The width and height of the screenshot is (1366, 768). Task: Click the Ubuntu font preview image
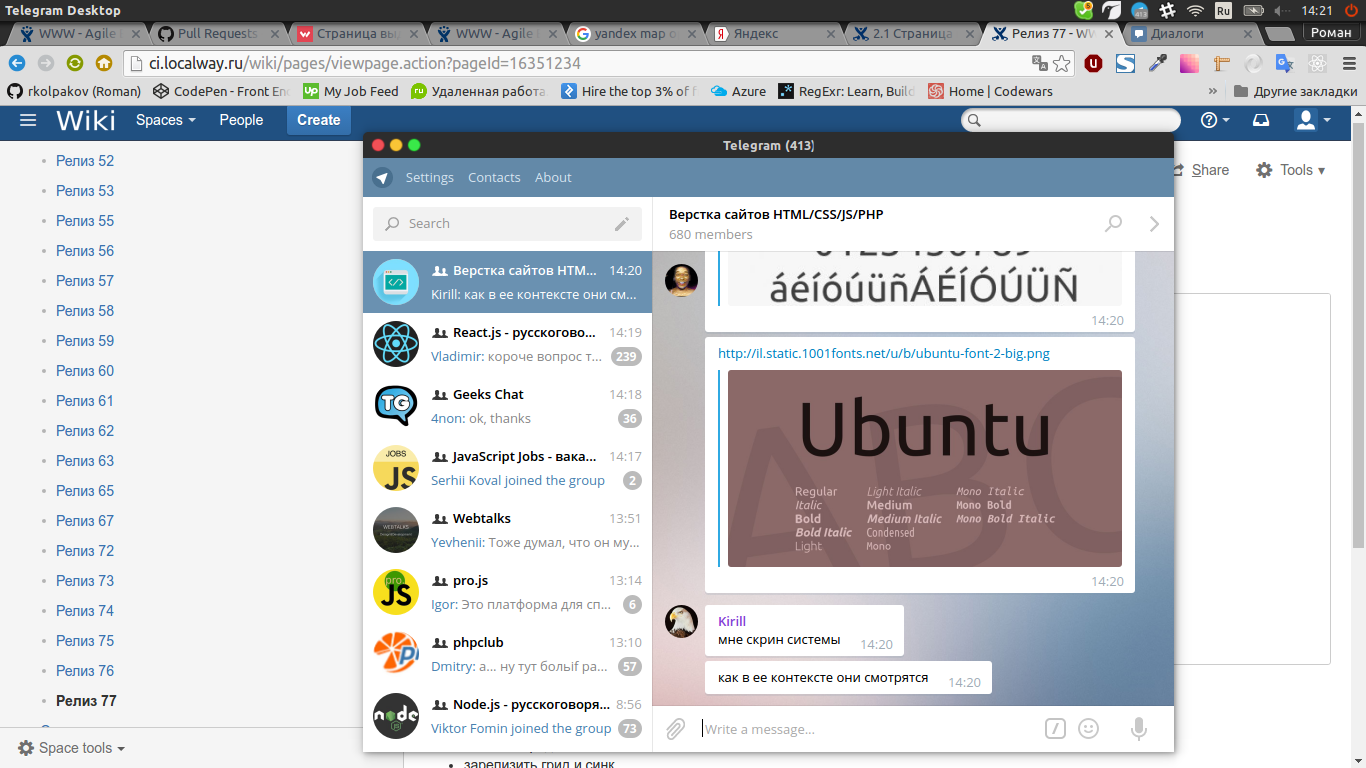pos(925,469)
